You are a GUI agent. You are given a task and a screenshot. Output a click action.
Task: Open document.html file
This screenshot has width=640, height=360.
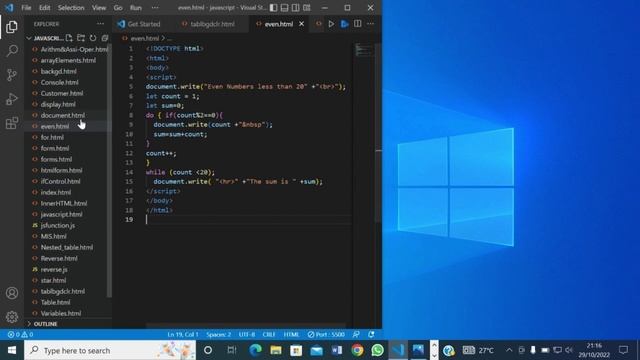(x=62, y=116)
